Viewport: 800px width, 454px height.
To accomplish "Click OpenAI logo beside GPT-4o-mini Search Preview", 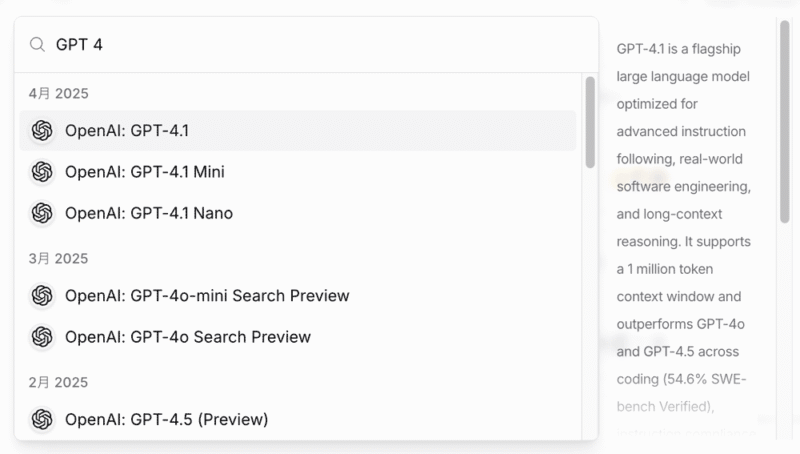I will click(x=42, y=296).
